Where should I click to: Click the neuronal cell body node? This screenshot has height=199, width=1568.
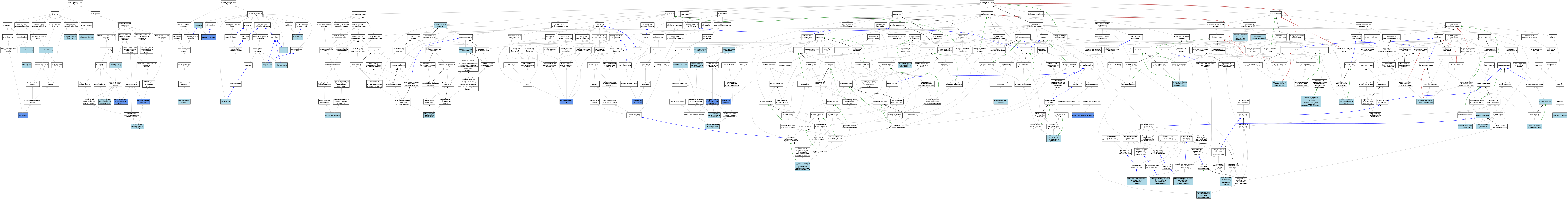point(298,37)
